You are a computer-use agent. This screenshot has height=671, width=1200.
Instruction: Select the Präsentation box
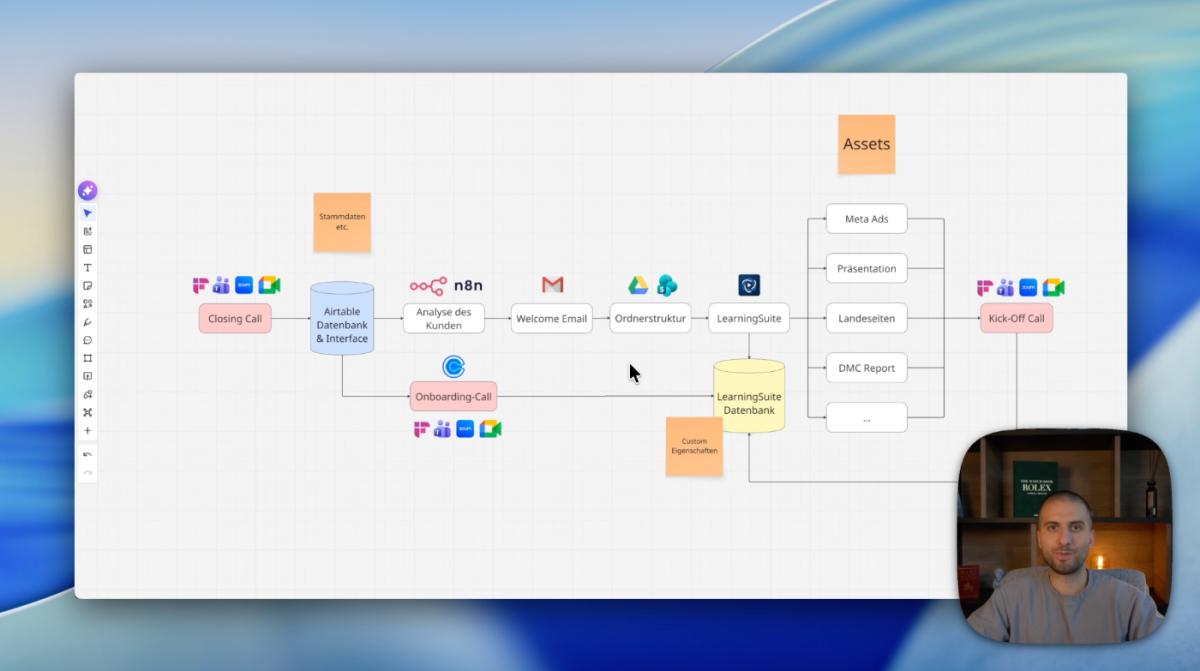click(866, 269)
